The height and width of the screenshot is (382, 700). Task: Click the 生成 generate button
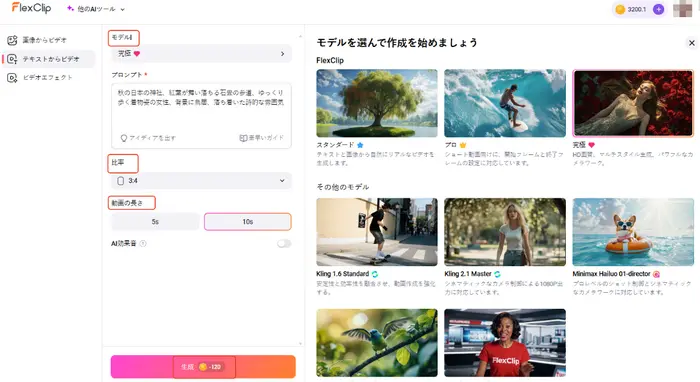tap(203, 367)
